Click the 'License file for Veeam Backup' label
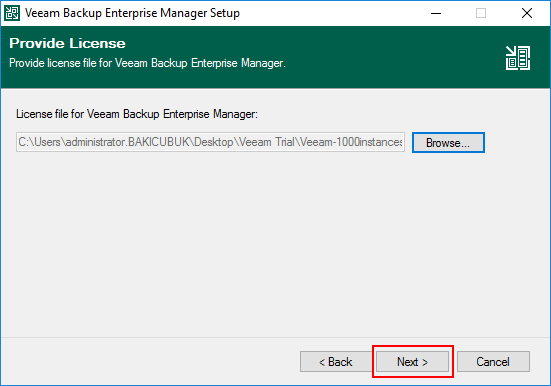This screenshot has width=551, height=386. click(x=137, y=114)
